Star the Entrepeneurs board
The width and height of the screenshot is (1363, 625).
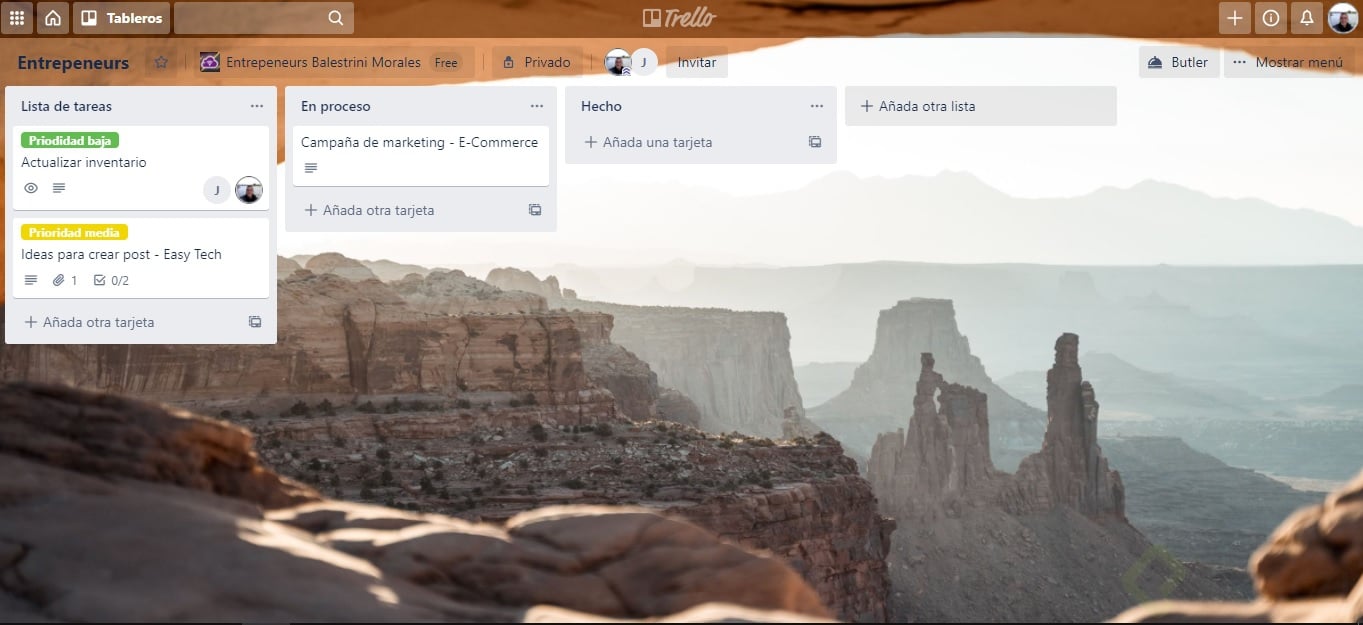pos(160,62)
